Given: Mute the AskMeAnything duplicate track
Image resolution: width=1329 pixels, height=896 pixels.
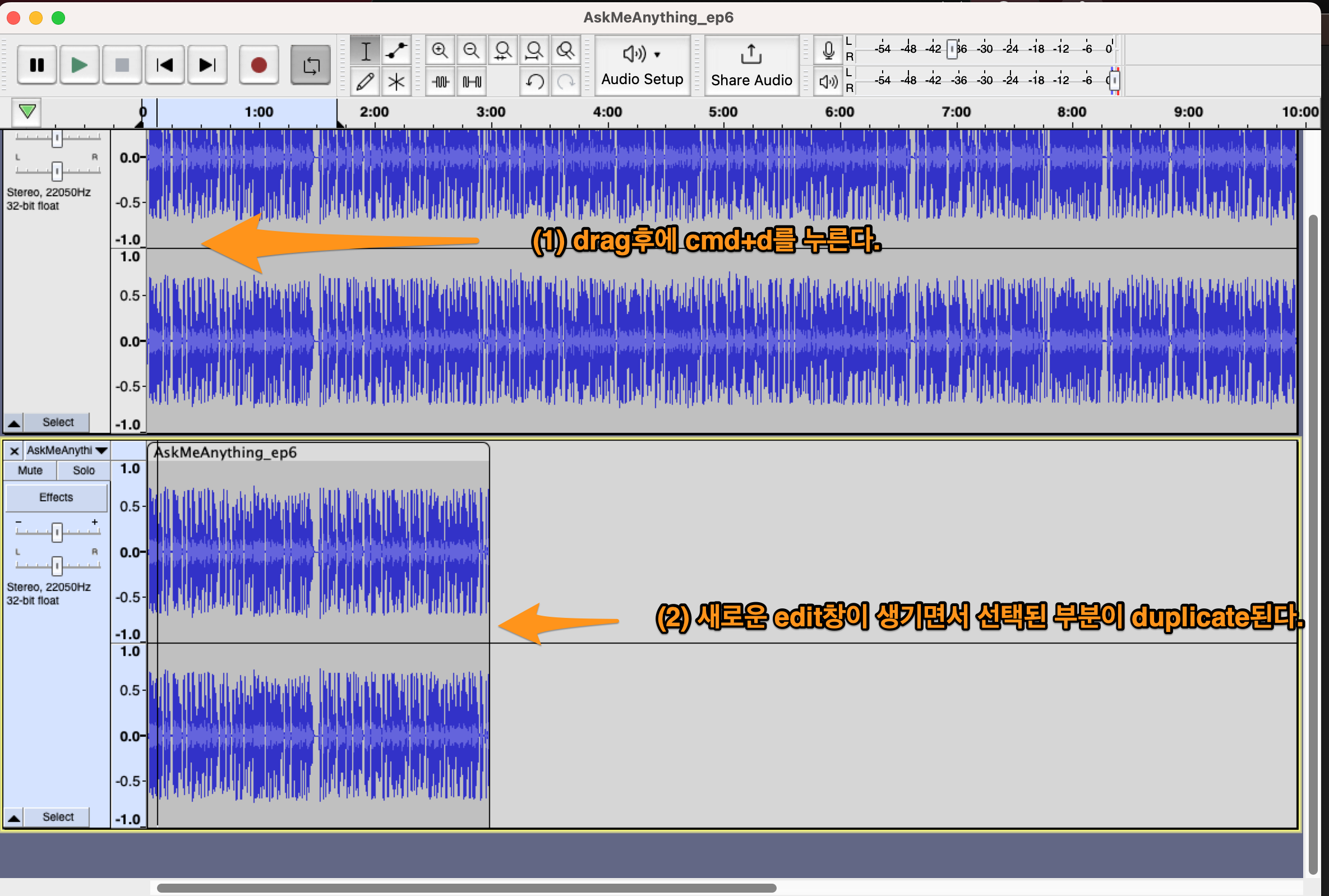Looking at the screenshot, I should click(30, 470).
